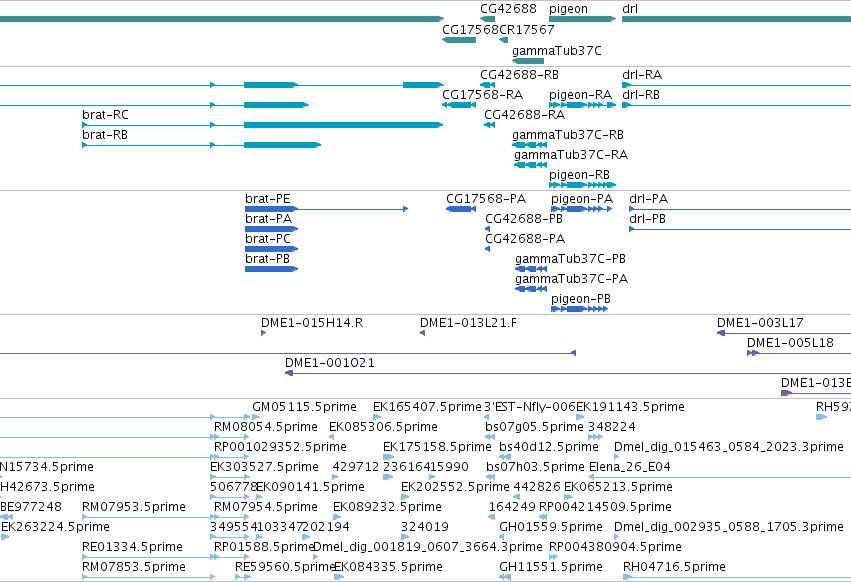Click the 3'EST-Nfly-006 label

(x=530, y=408)
